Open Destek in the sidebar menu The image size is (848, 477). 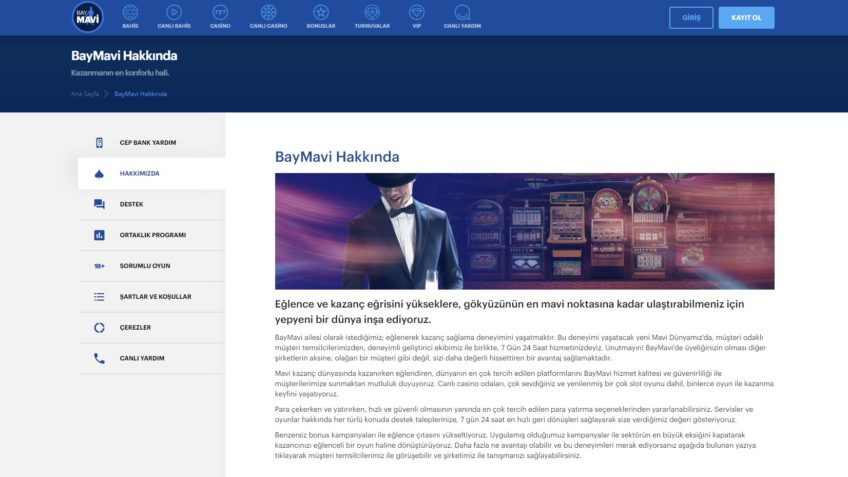(x=132, y=204)
